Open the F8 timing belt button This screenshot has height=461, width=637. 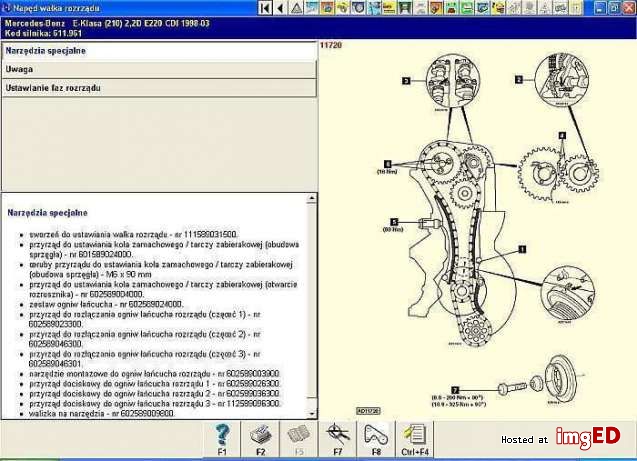(x=376, y=439)
